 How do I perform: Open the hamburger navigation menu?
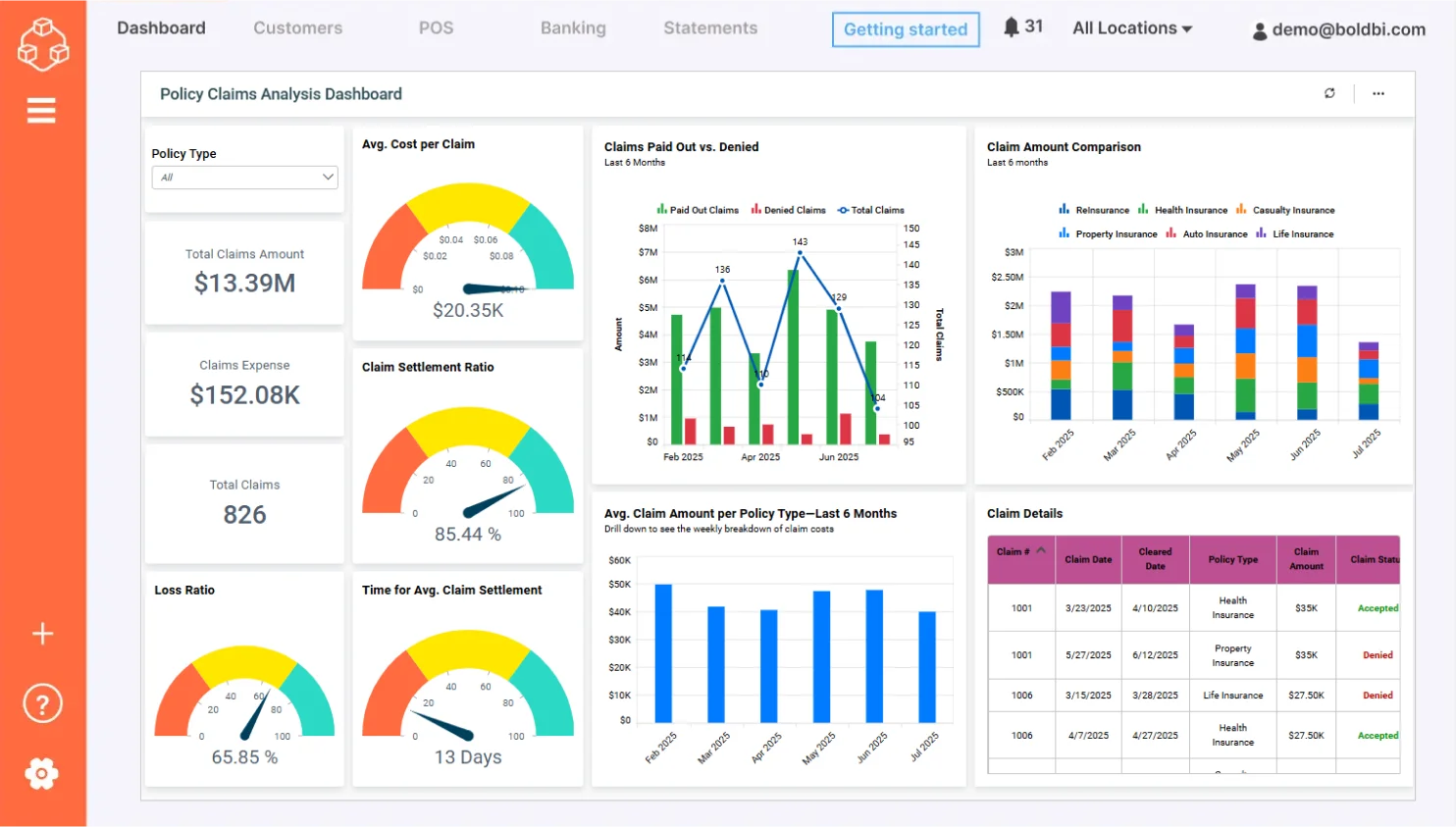[x=41, y=110]
